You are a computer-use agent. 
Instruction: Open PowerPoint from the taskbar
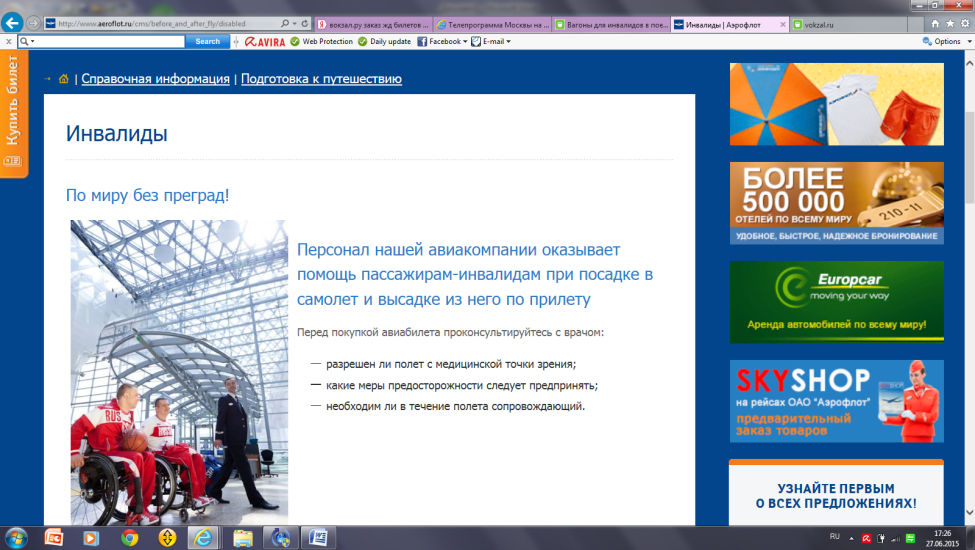(x=54, y=538)
